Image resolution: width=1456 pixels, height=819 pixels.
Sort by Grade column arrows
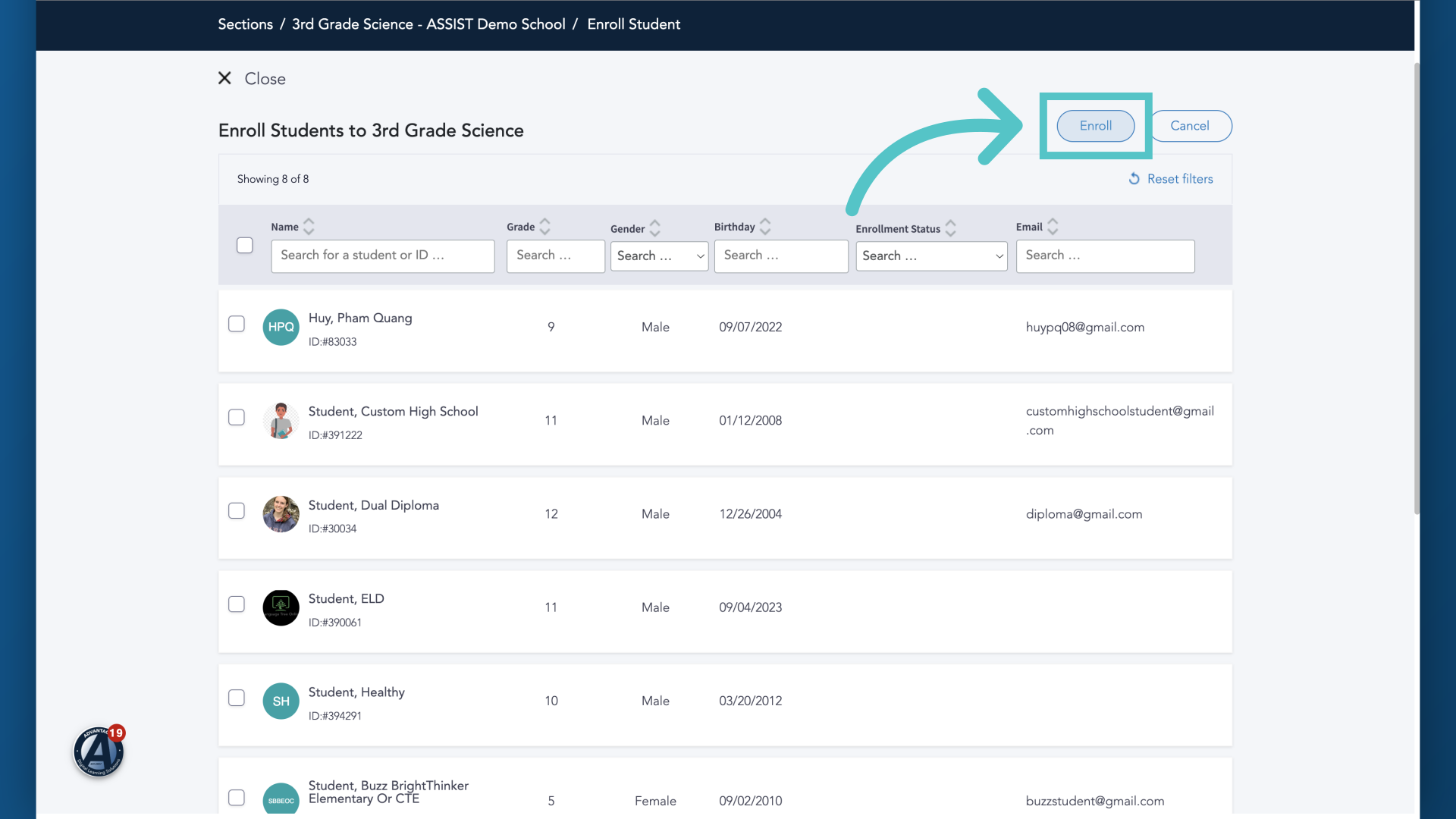coord(544,227)
